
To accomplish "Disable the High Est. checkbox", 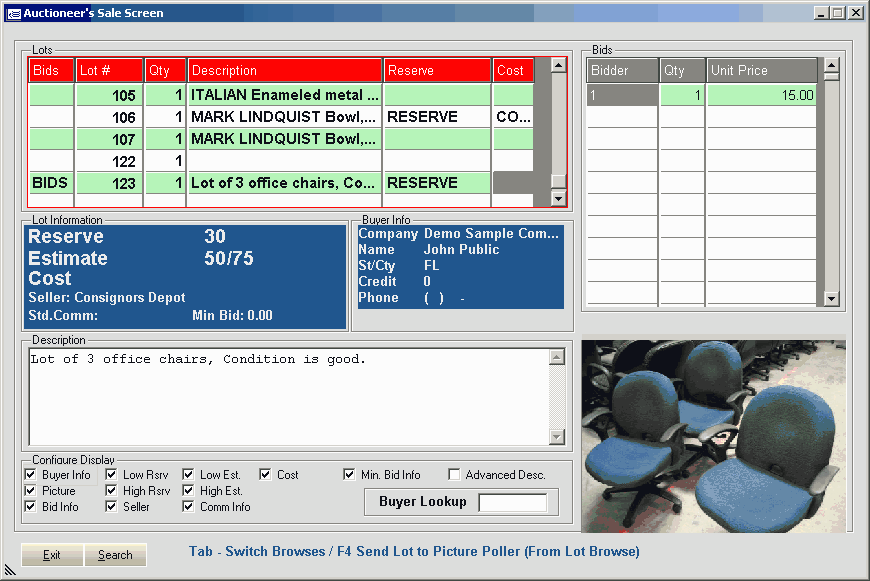I will (188, 491).
